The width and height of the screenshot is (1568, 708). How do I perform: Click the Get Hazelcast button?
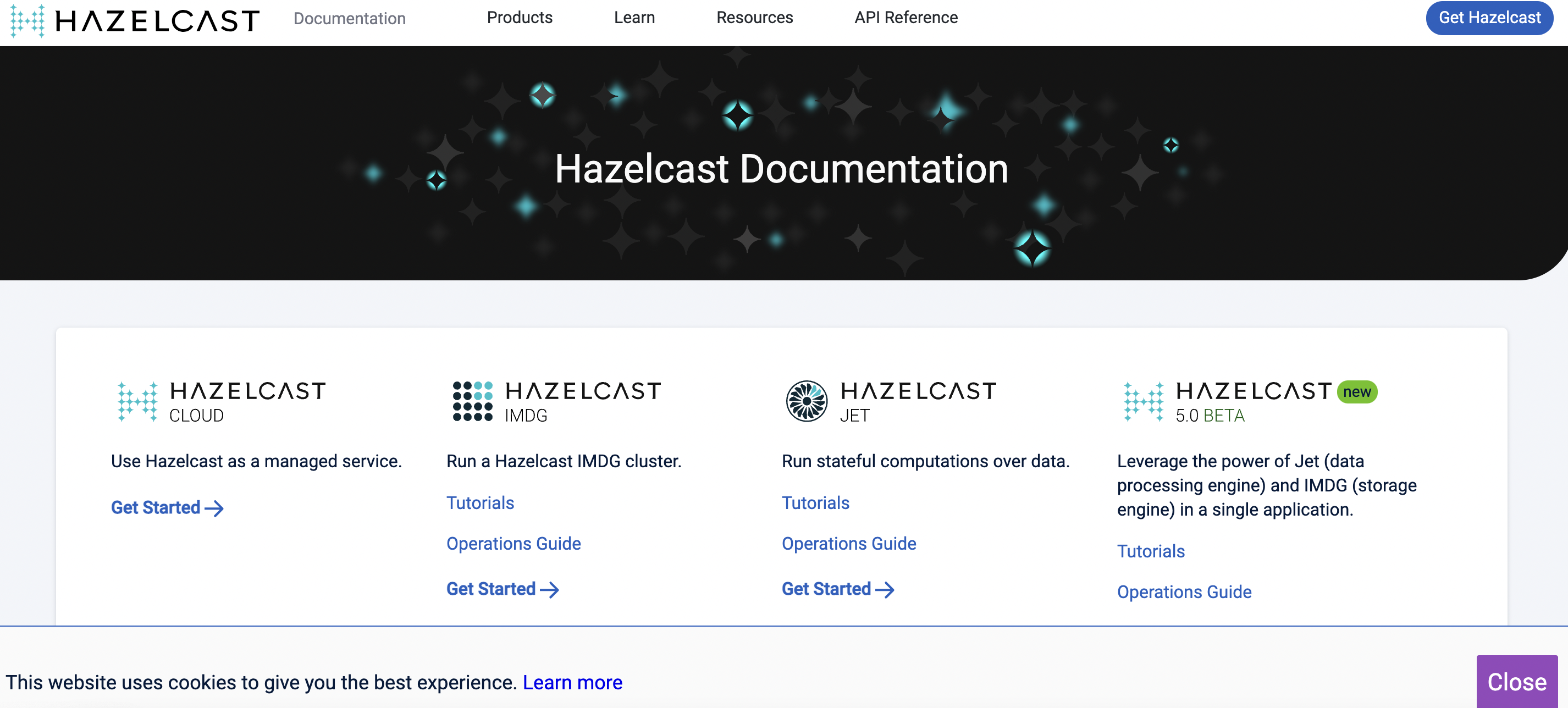[x=1489, y=18]
